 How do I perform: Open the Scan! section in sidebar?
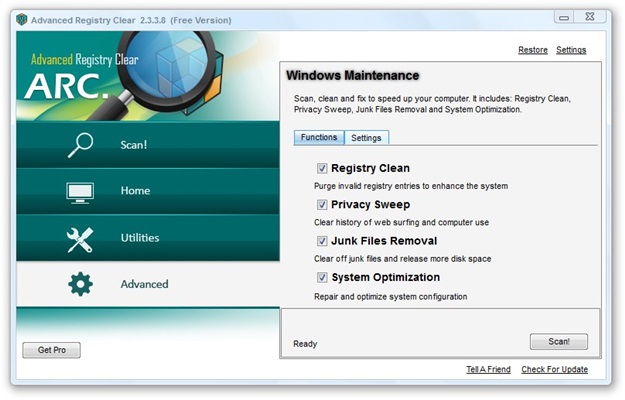[148, 145]
